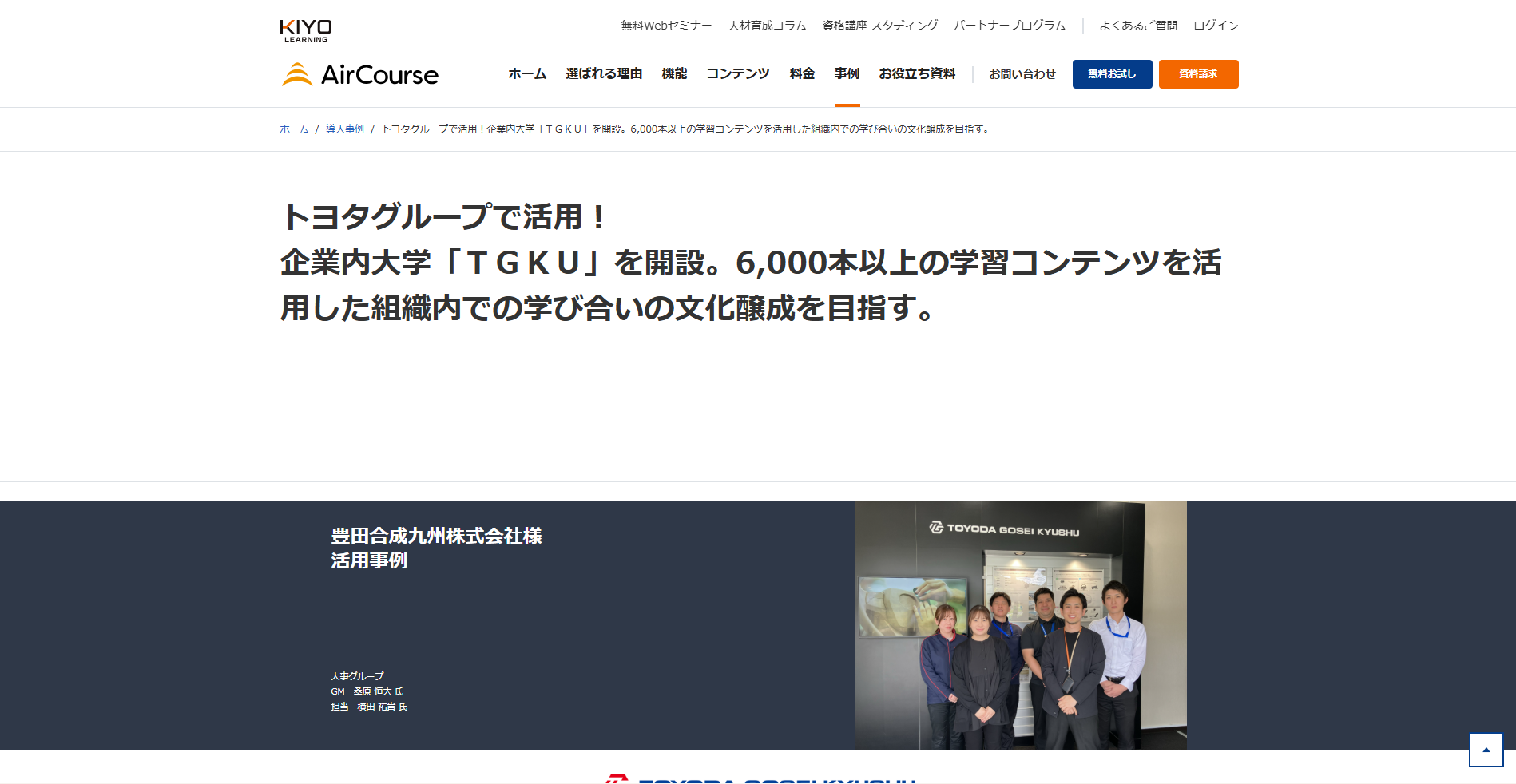
Task: Click the Toyoda Gosei Kyushu group photo
Action: (1021, 625)
